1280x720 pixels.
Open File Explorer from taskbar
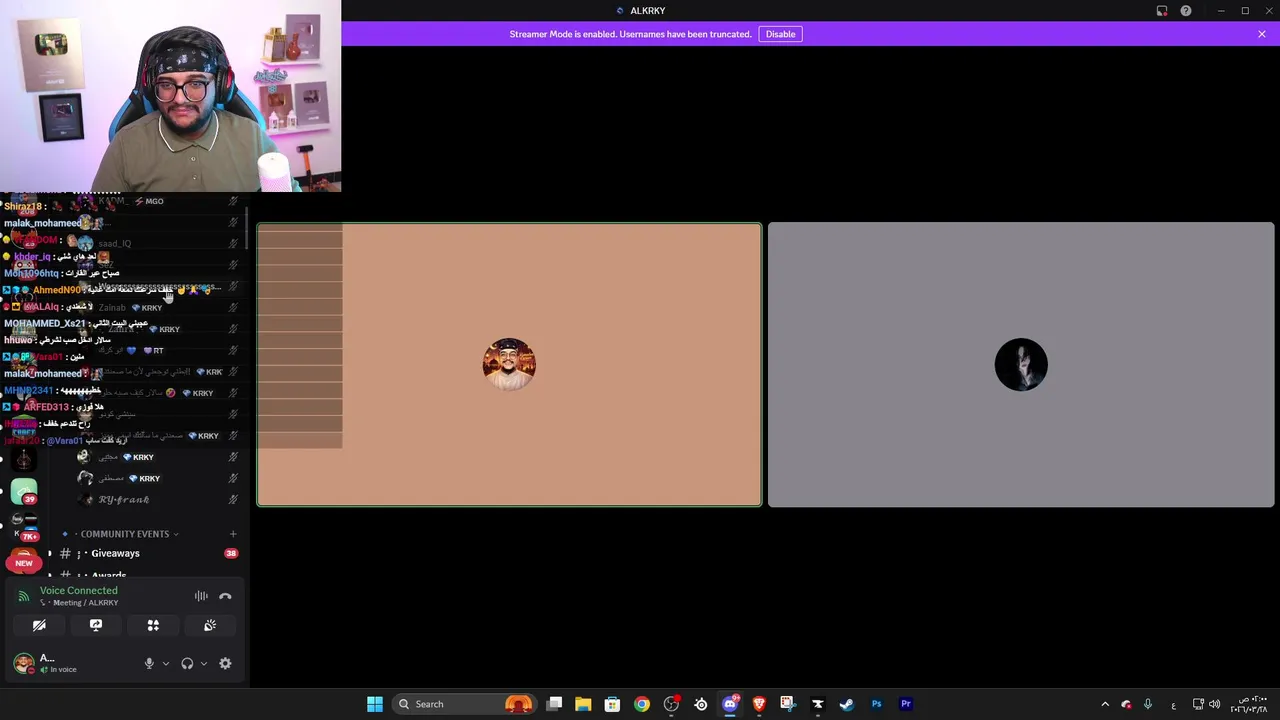point(583,704)
